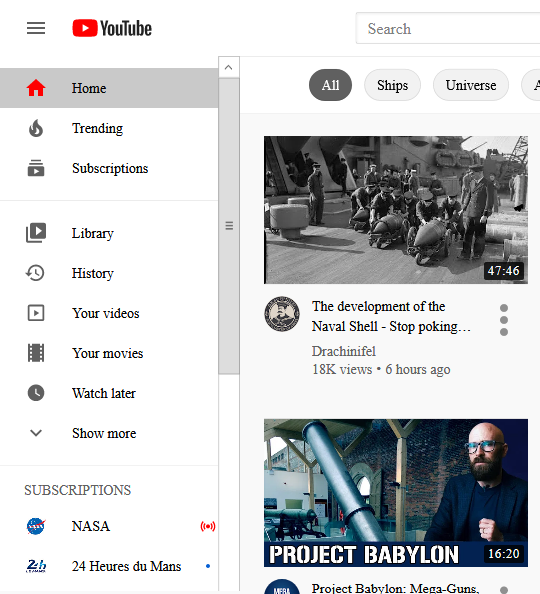The width and height of the screenshot is (540, 594).
Task: Open Project Babylon: Mega-Guns video title
Action: pos(395,588)
